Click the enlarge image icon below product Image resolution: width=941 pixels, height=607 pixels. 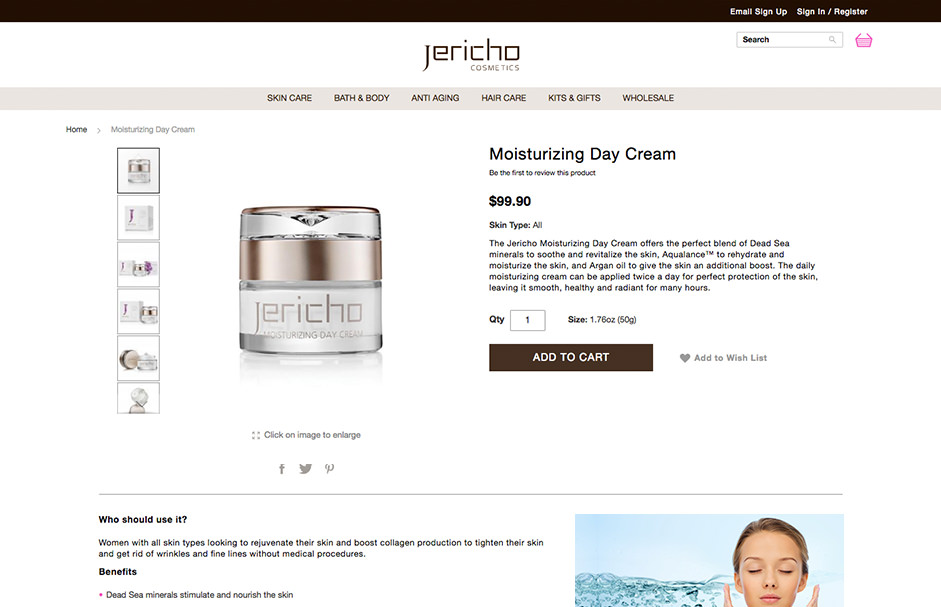(x=256, y=435)
